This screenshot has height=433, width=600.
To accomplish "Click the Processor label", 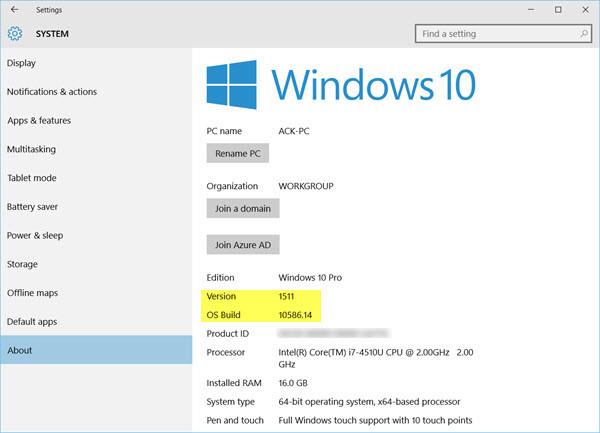I will pyautogui.click(x=226, y=352).
